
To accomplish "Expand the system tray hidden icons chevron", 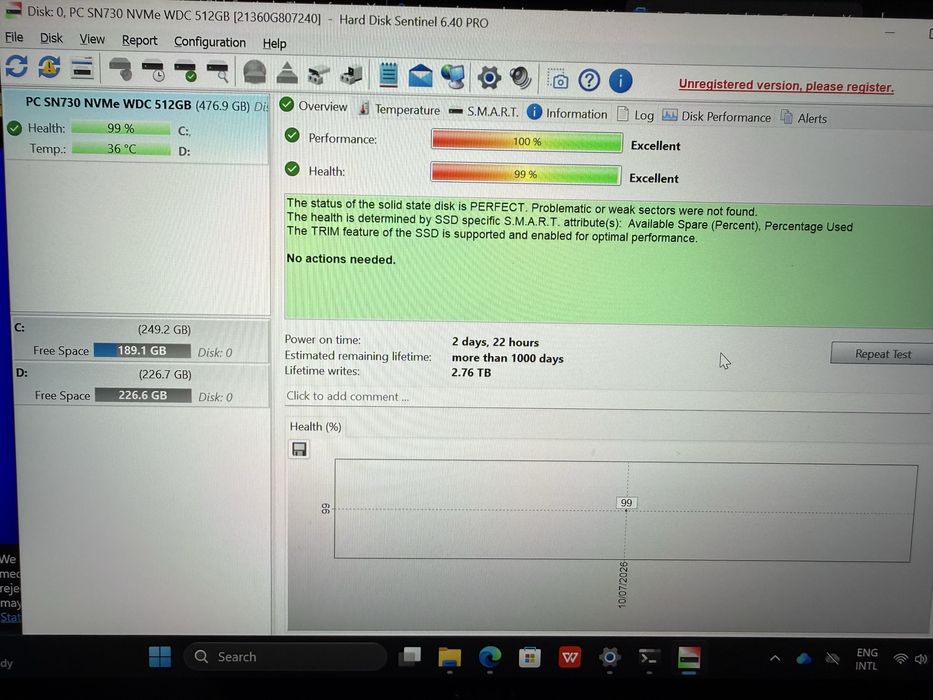I will (x=775, y=658).
